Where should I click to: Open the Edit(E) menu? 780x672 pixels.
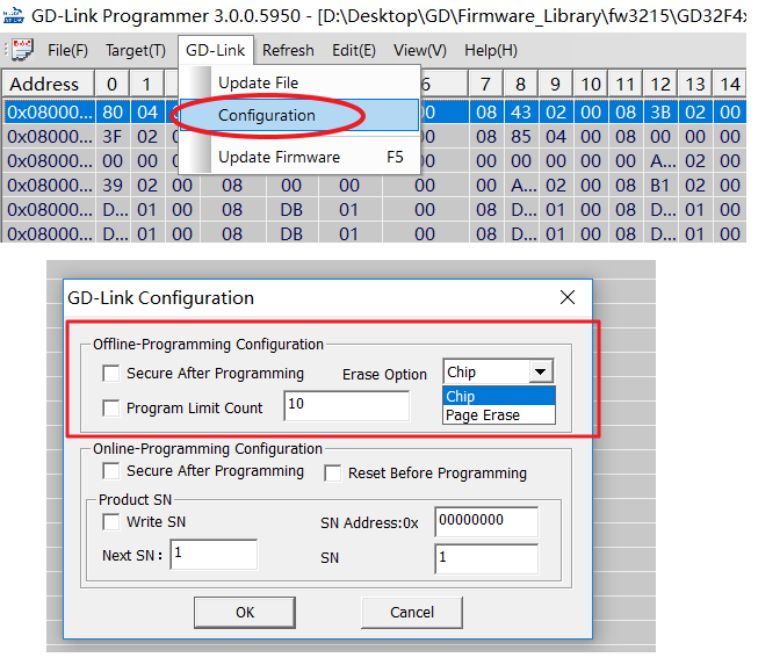354,50
